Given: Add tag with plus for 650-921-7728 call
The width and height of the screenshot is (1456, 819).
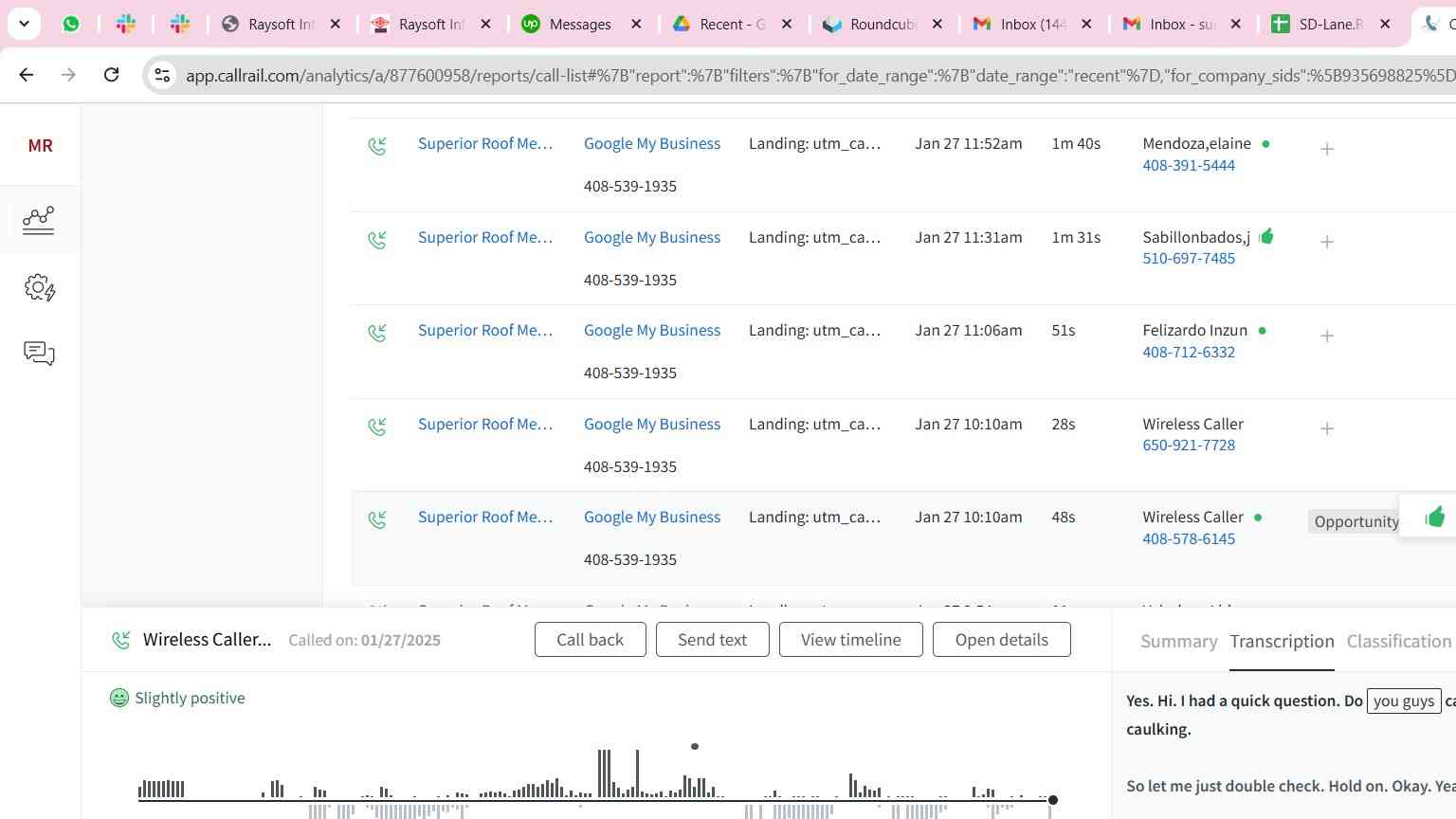Looking at the screenshot, I should (1327, 428).
